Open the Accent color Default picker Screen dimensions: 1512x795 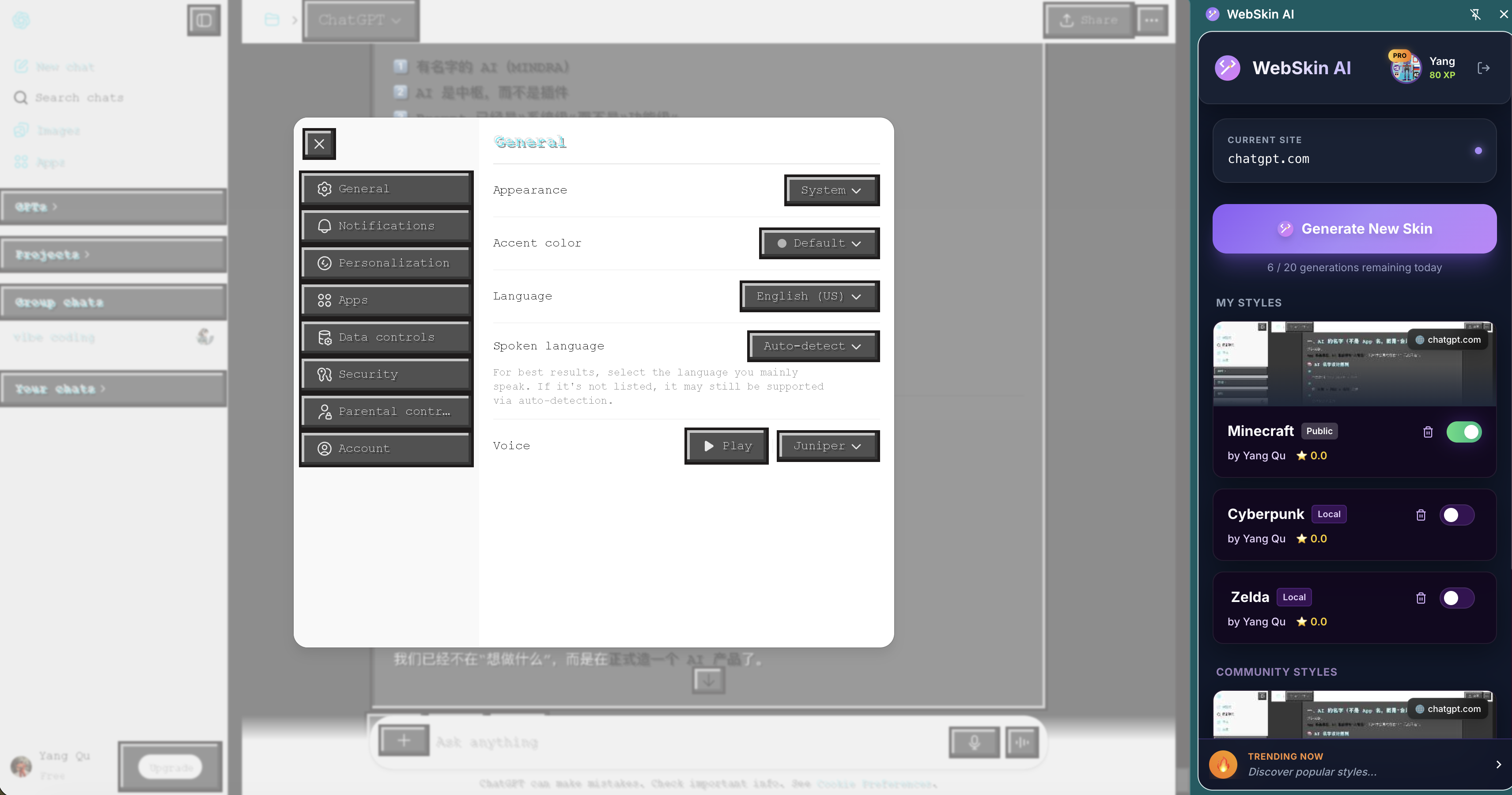819,243
